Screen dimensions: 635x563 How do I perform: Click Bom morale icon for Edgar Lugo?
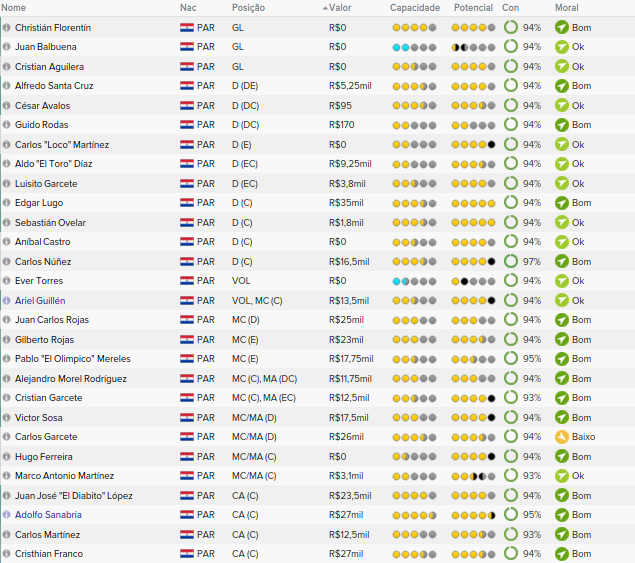pyautogui.click(x=562, y=203)
